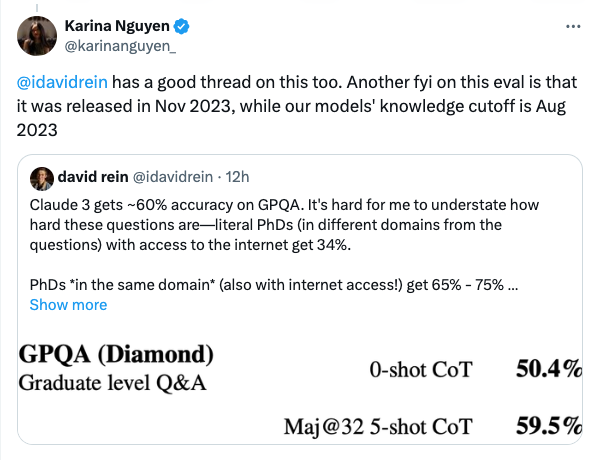Viewport: 599px width, 460px height.
Task: Open Karina Nguyen's profile avatar
Action: pos(37,36)
